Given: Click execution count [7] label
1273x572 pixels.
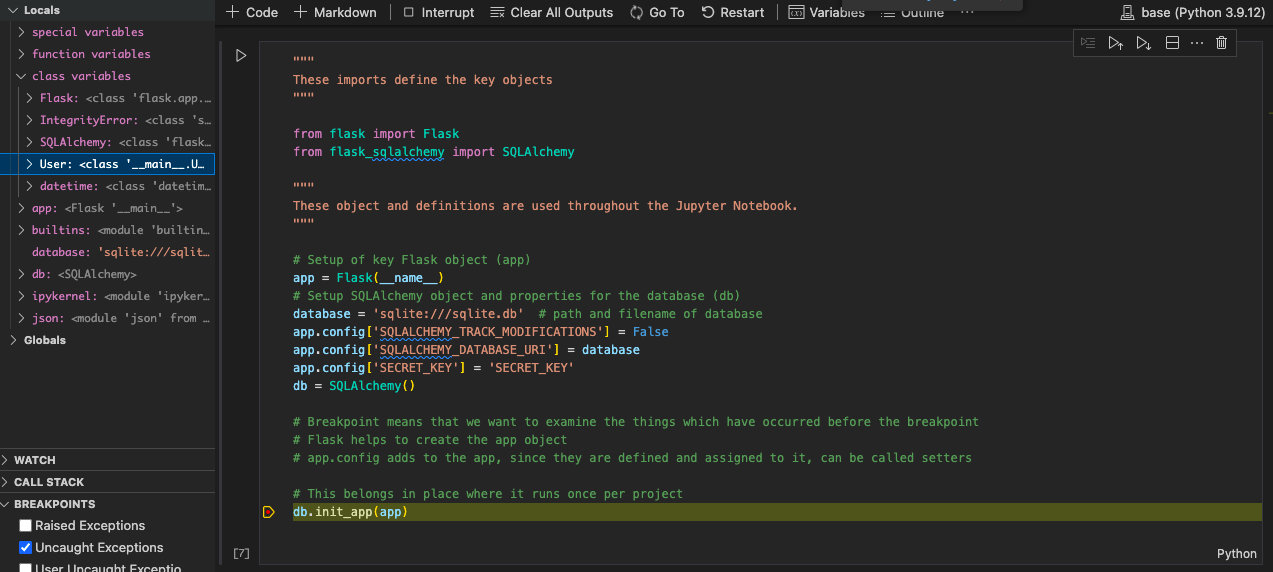Looking at the screenshot, I should [x=241, y=553].
